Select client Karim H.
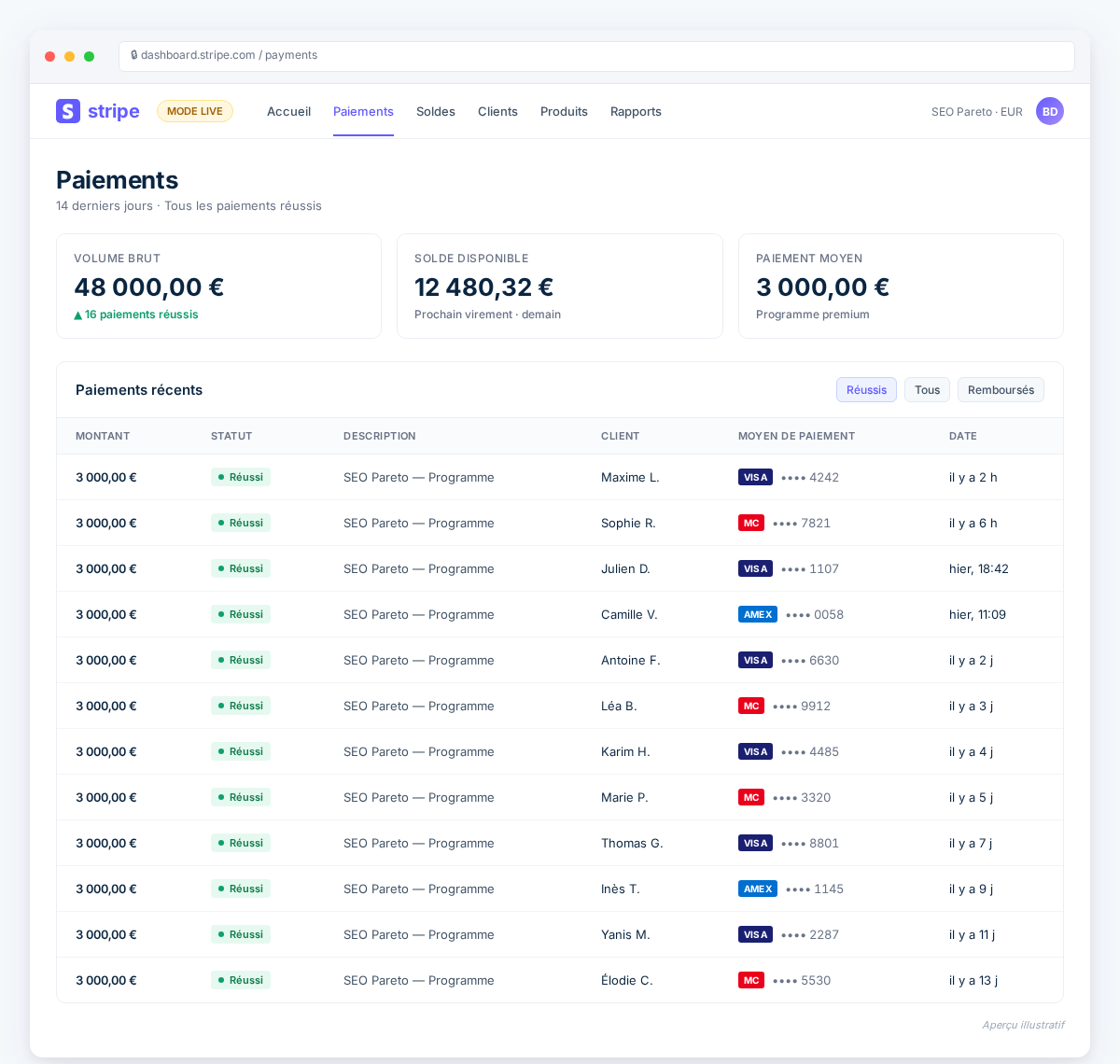This screenshot has width=1120, height=1064. [x=625, y=751]
